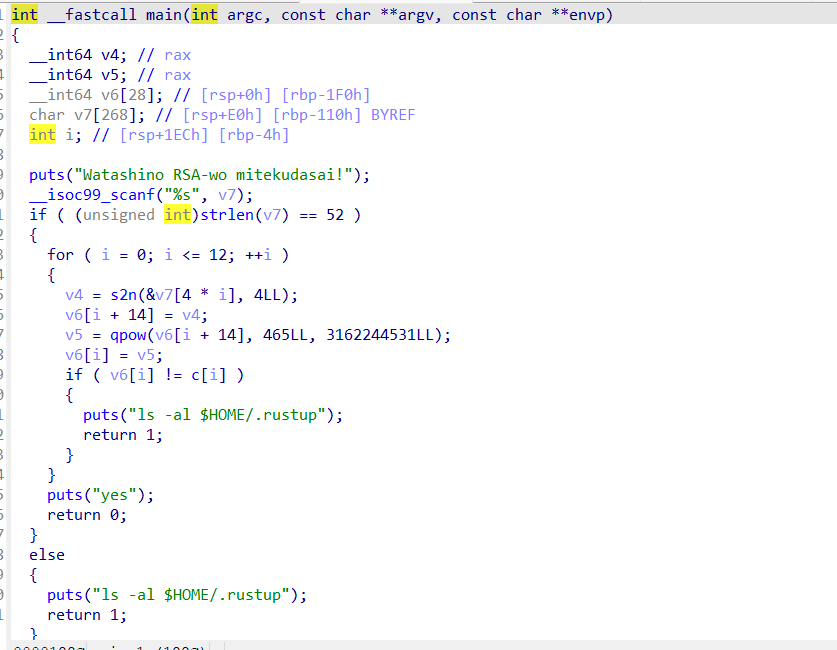Click v7[268] in the char declaration
The width and height of the screenshot is (837, 650).
tap(106, 115)
